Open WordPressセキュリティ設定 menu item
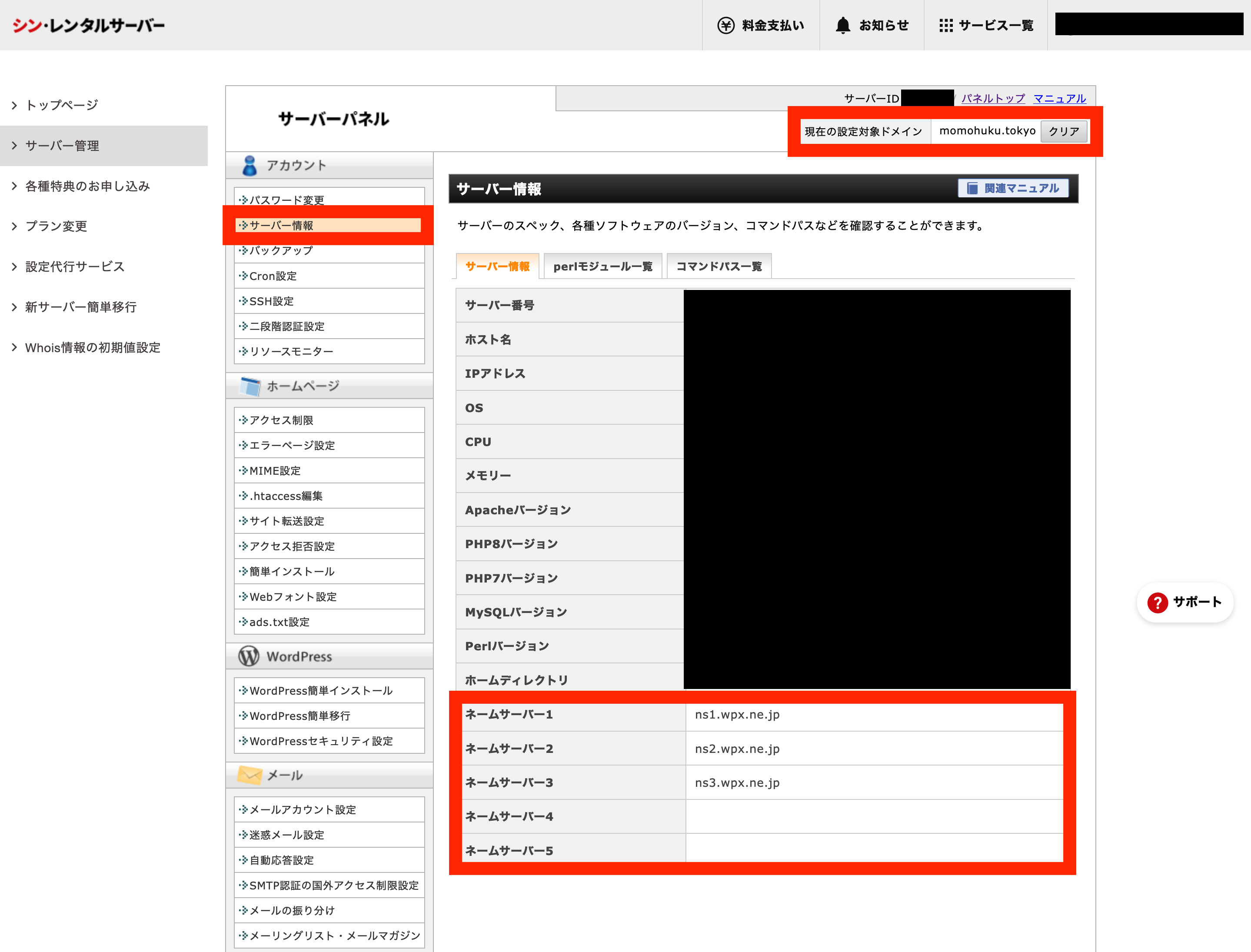 pos(329,741)
